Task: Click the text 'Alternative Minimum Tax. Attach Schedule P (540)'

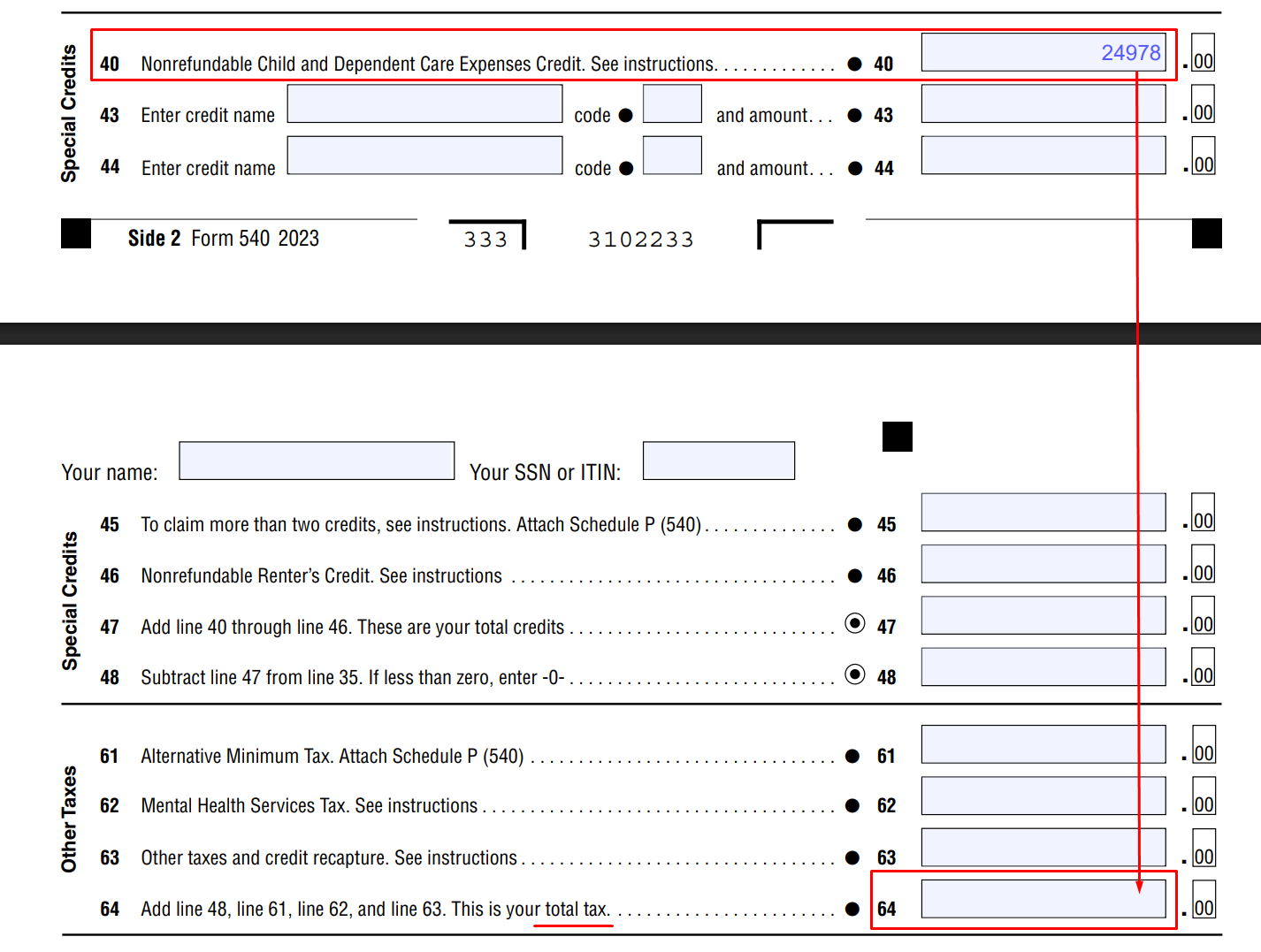Action: 332,756
